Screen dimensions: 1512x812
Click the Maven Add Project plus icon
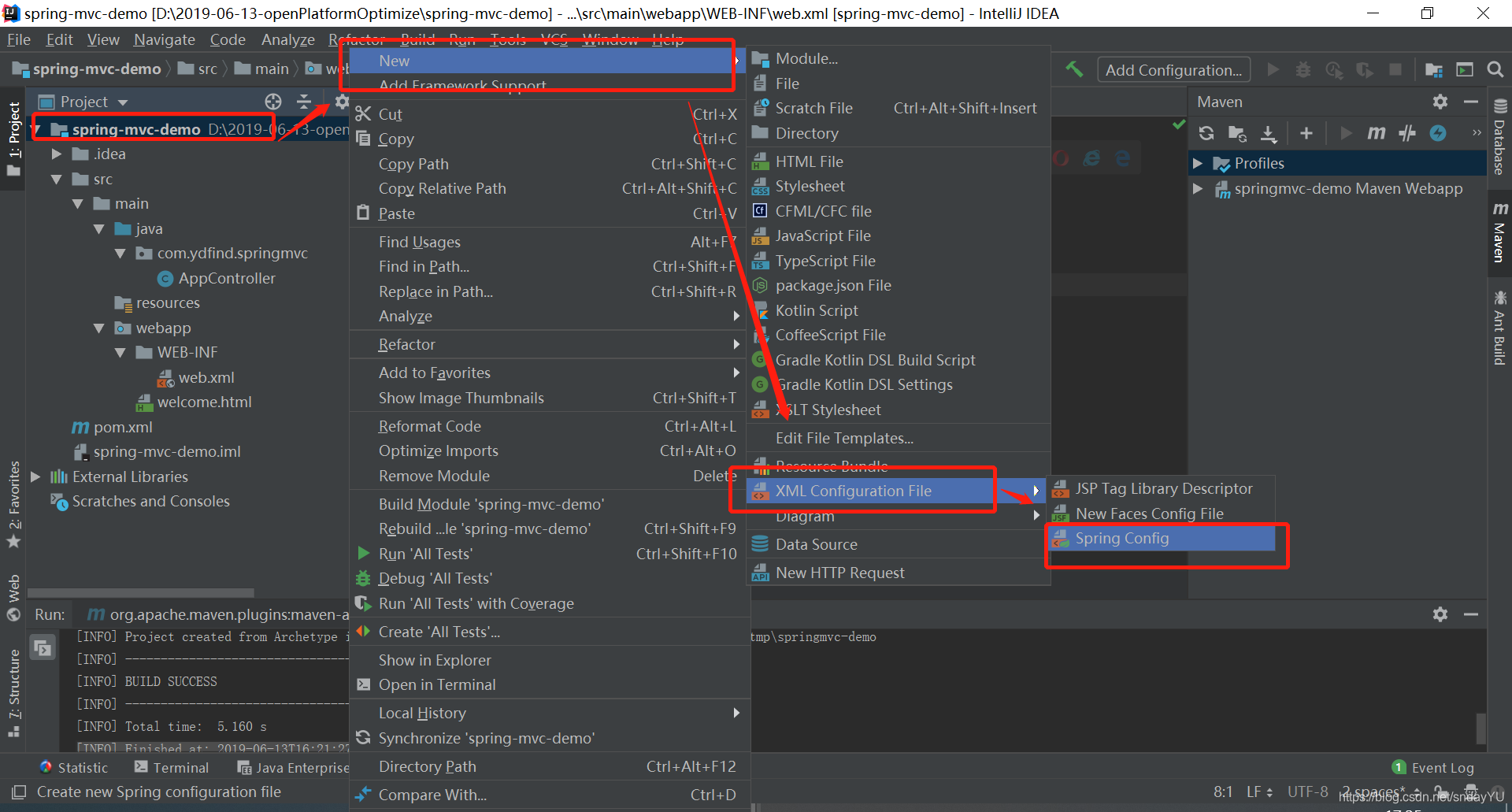click(1306, 133)
